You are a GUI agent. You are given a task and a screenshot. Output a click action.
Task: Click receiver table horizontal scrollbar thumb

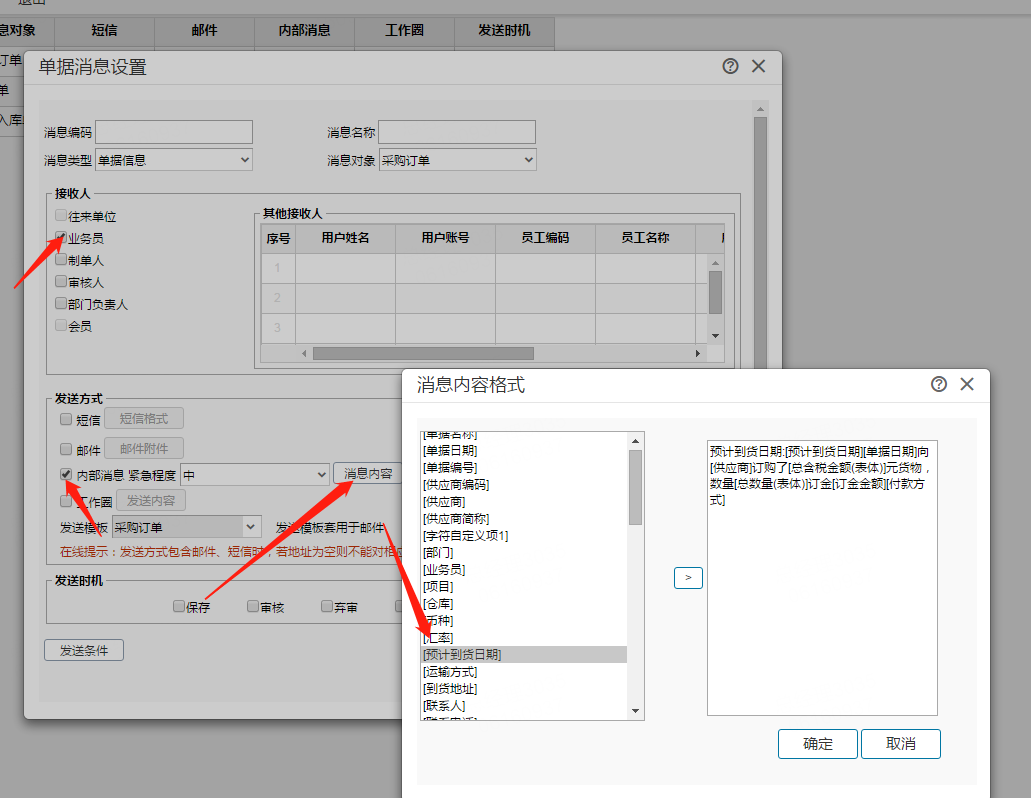[423, 354]
